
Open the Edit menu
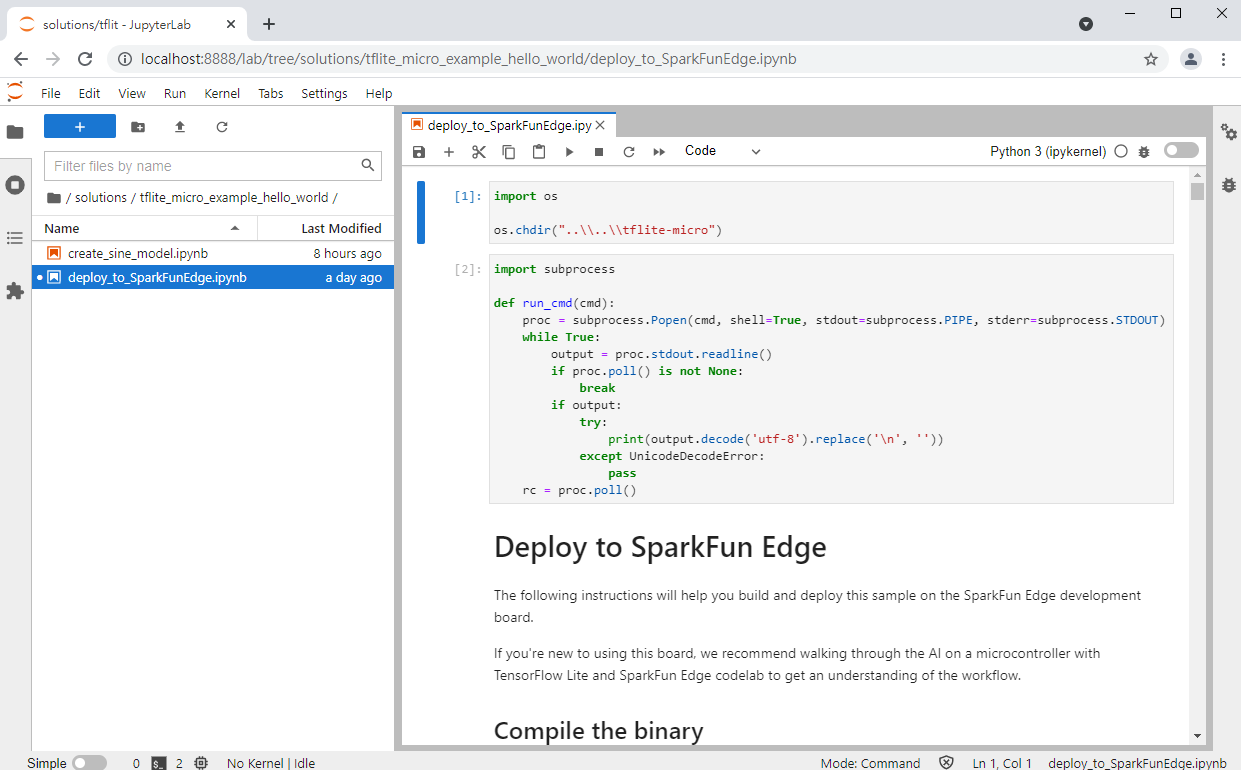point(90,93)
